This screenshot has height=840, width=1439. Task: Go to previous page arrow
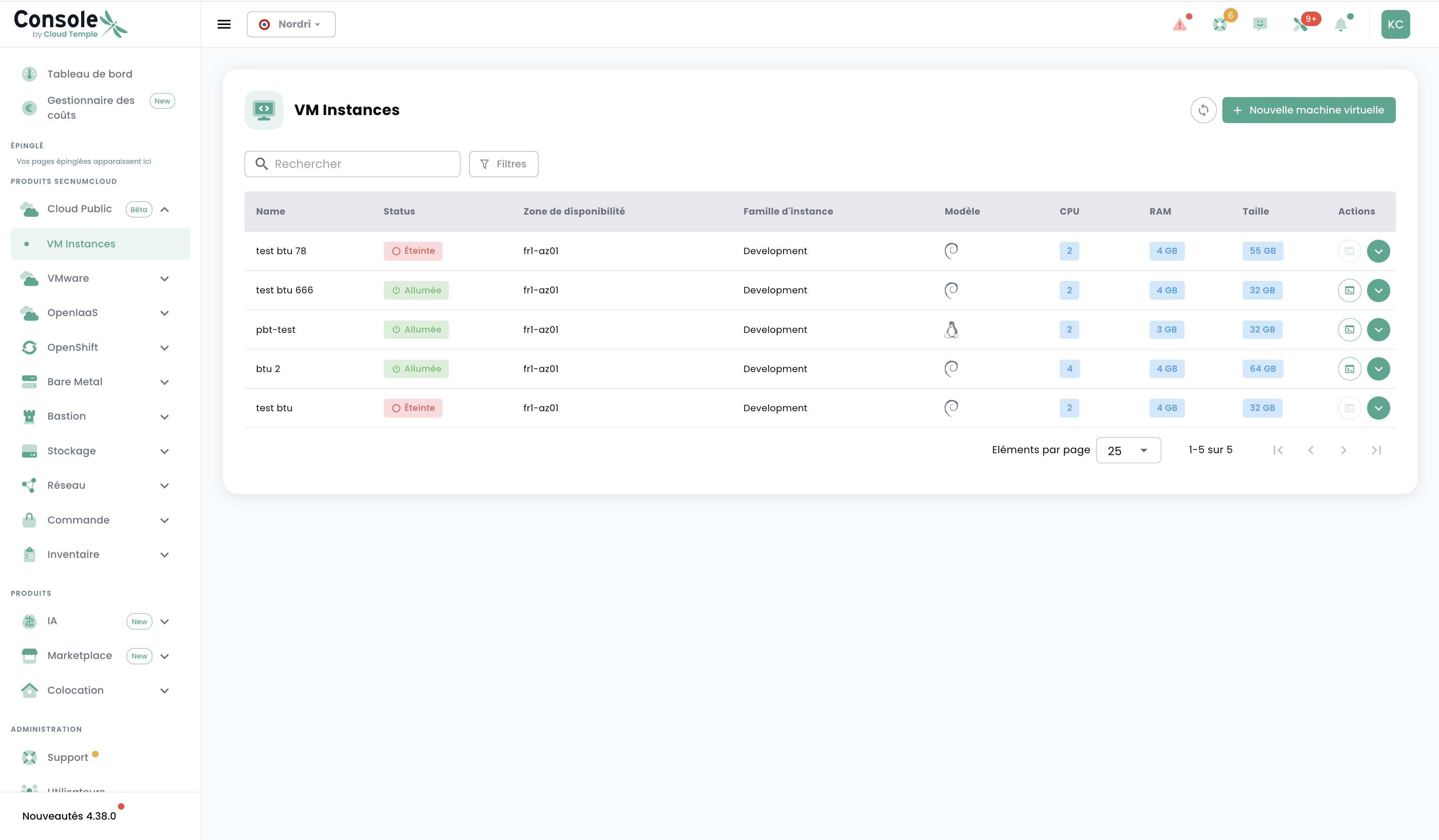[x=1311, y=450]
